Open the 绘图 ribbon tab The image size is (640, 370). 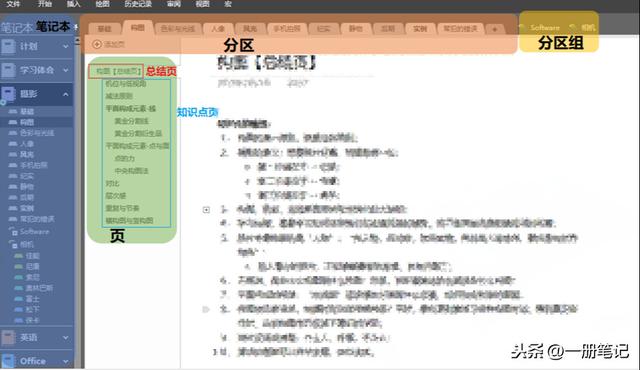[102, 4]
